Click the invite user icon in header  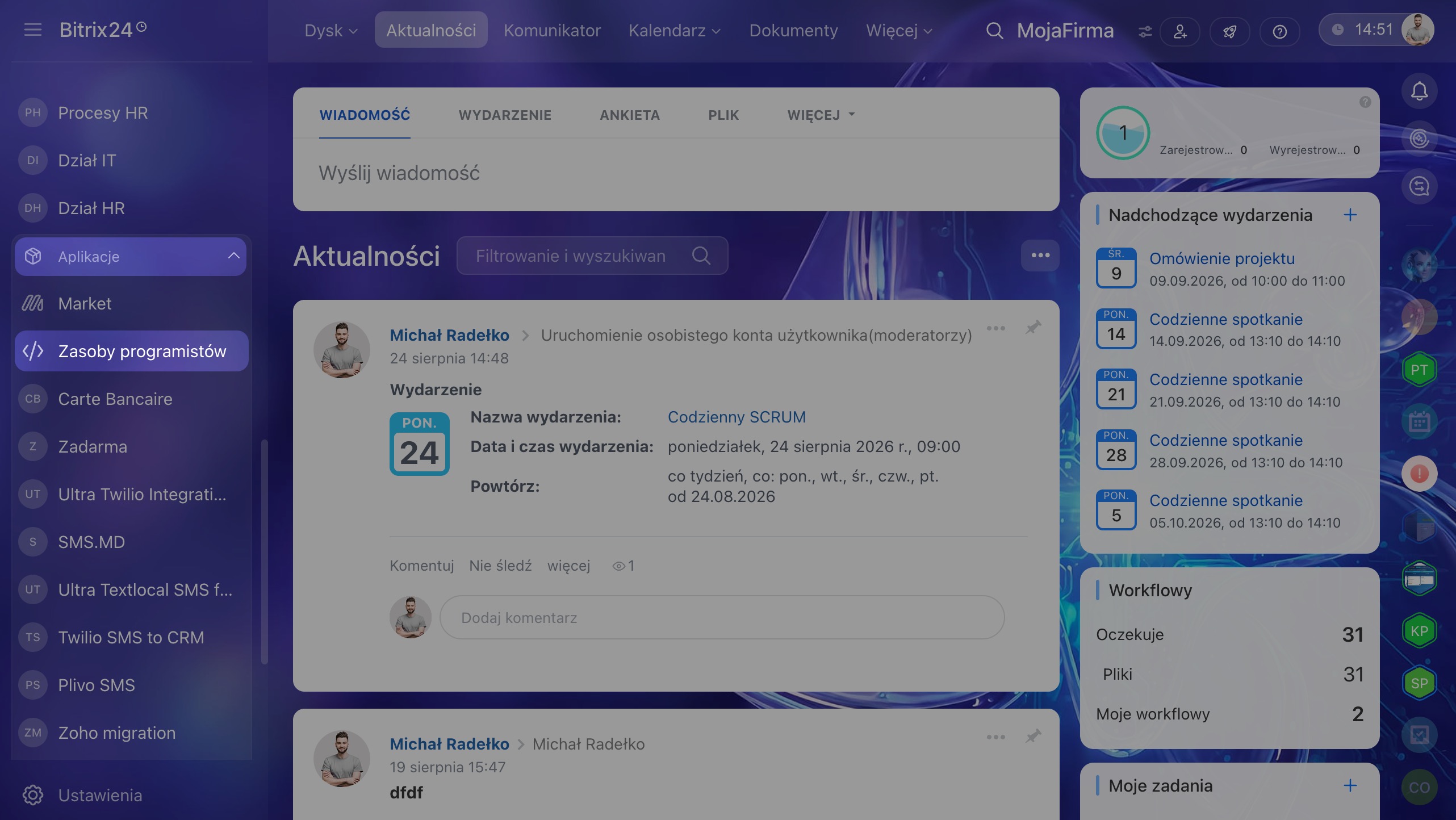[x=1180, y=31]
